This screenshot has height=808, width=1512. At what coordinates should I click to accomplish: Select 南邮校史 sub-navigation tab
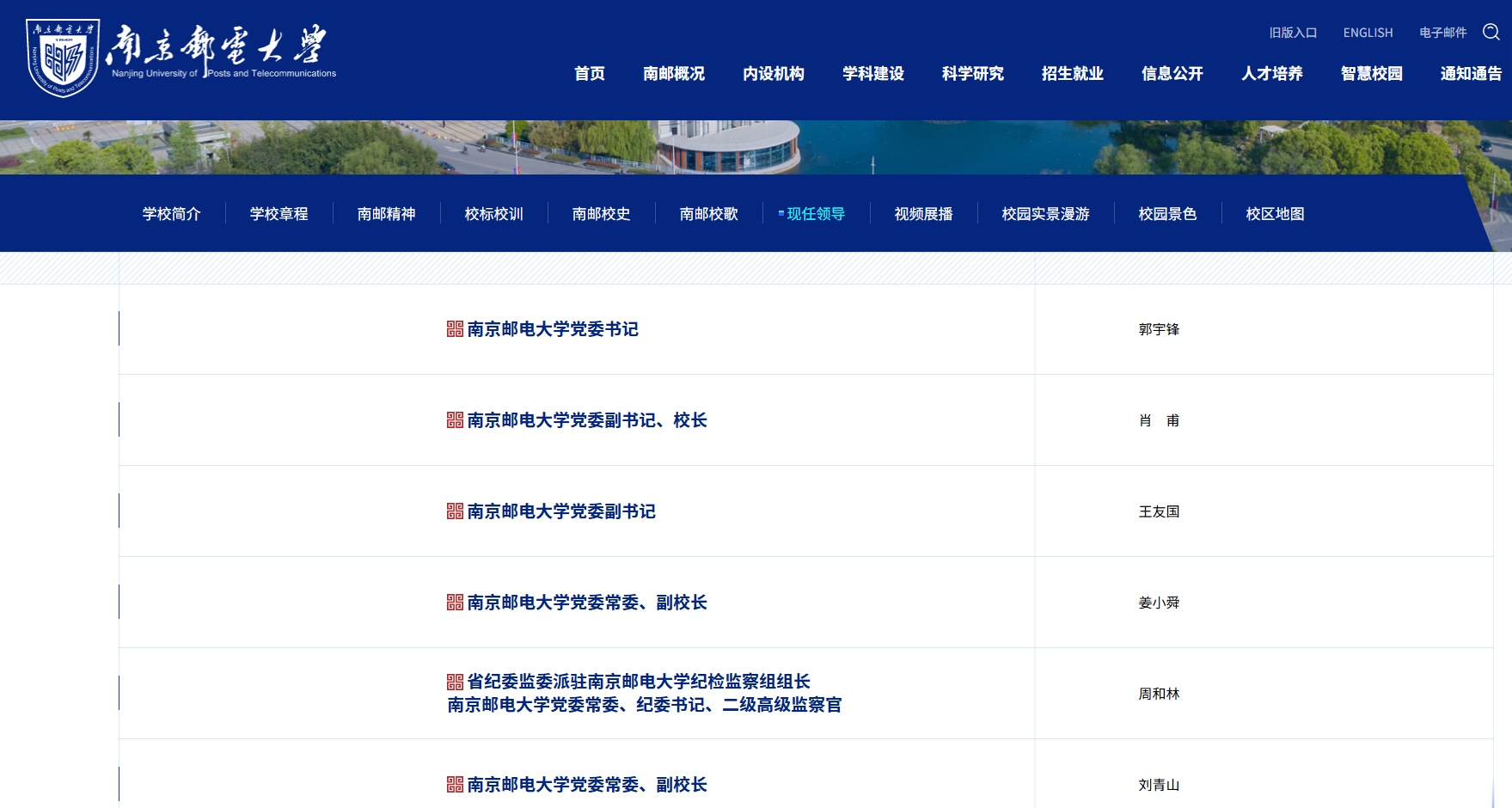602,214
